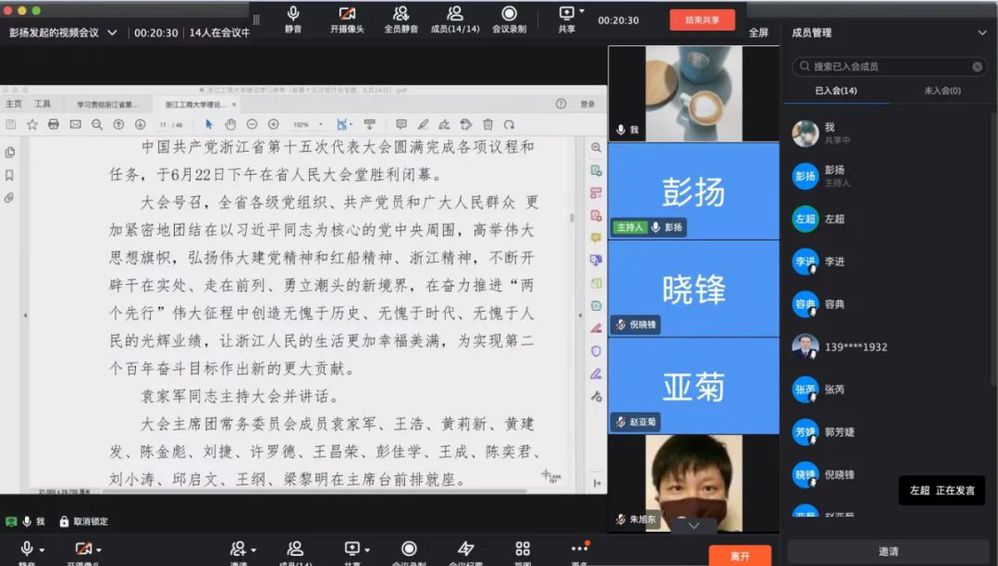Expand the meeting title dropdown arrow
998x566 pixels.
pos(112,33)
